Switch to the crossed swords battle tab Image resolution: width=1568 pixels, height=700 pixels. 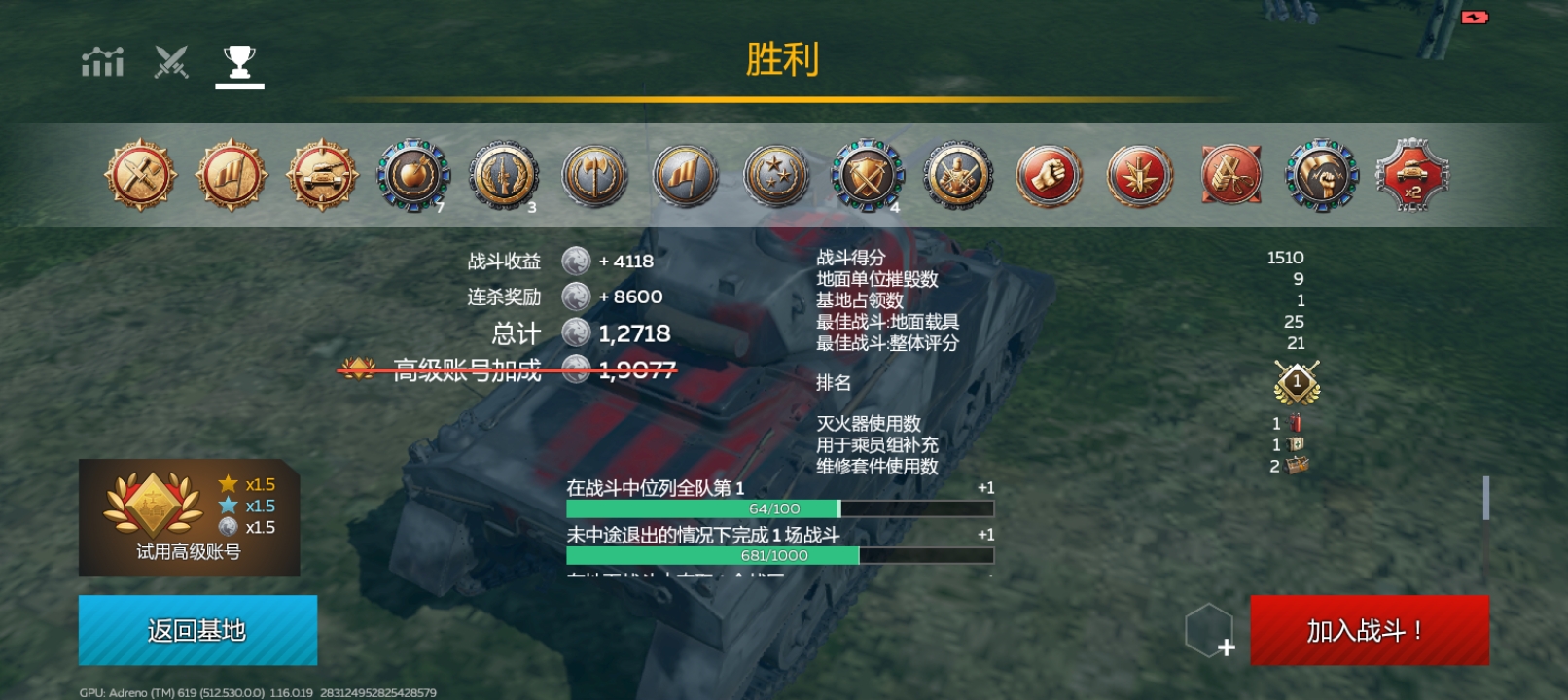171,62
